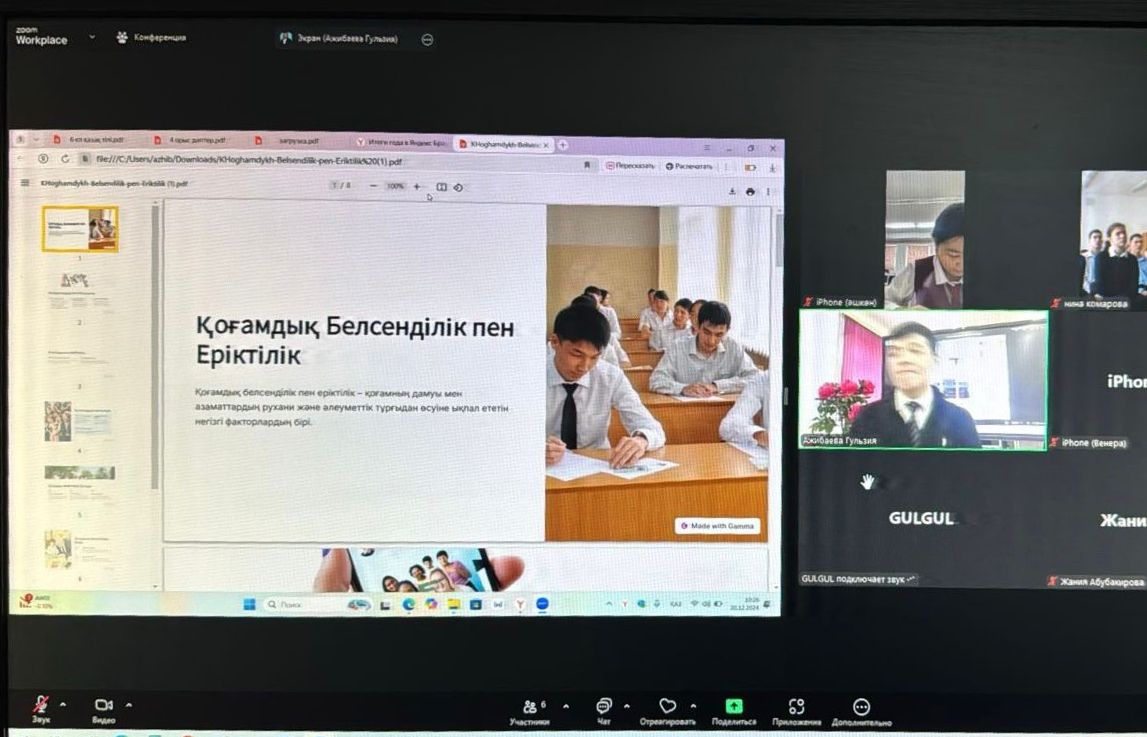Close the KHoghamdykh-Belsendilik PDF tab
1147x737 pixels.
546,145
